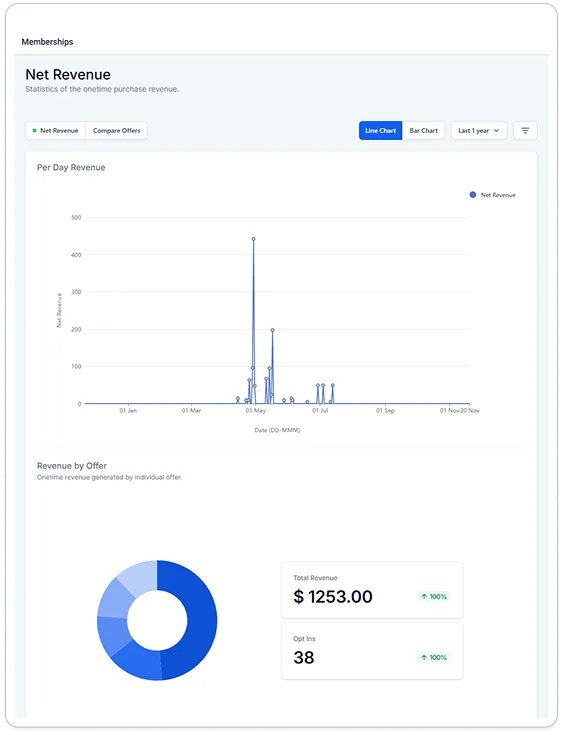Select the Net Revenue view tab
The height and width of the screenshot is (735, 563).
55,131
